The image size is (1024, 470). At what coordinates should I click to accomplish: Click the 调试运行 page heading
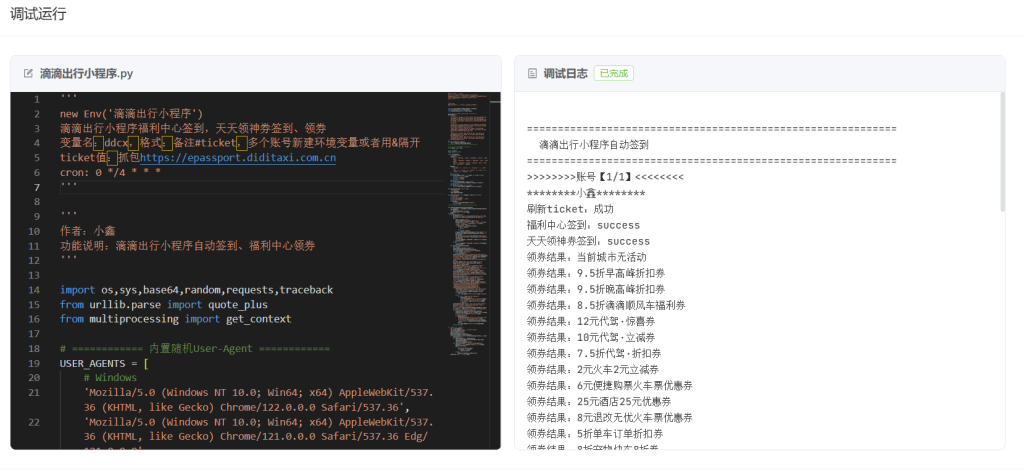pyautogui.click(x=38, y=14)
